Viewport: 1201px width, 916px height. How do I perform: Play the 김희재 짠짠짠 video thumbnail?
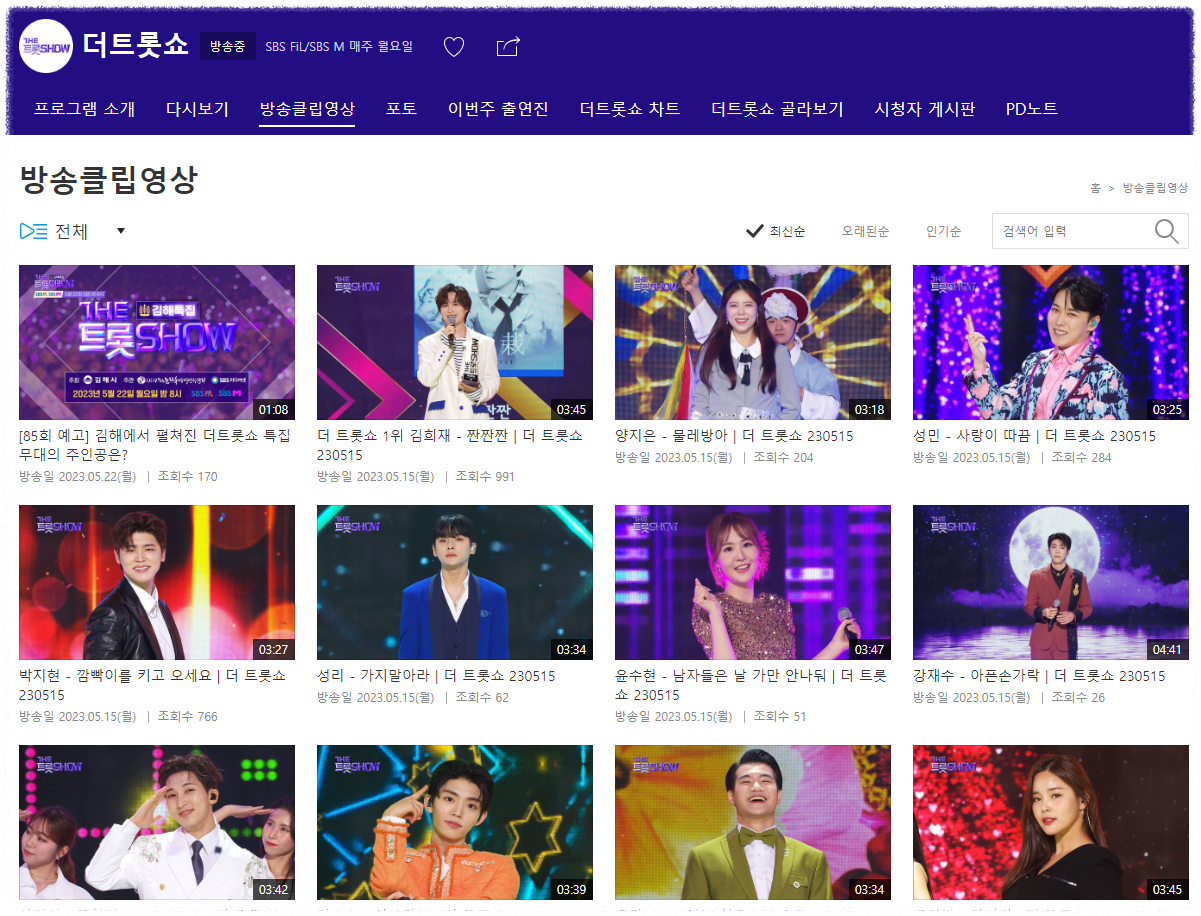[455, 342]
